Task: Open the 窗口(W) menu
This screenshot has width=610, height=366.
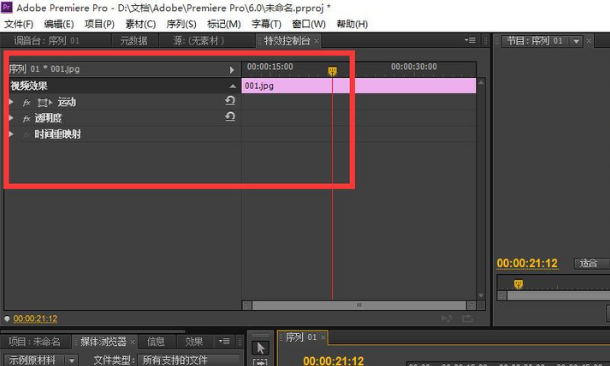Action: pyautogui.click(x=309, y=24)
